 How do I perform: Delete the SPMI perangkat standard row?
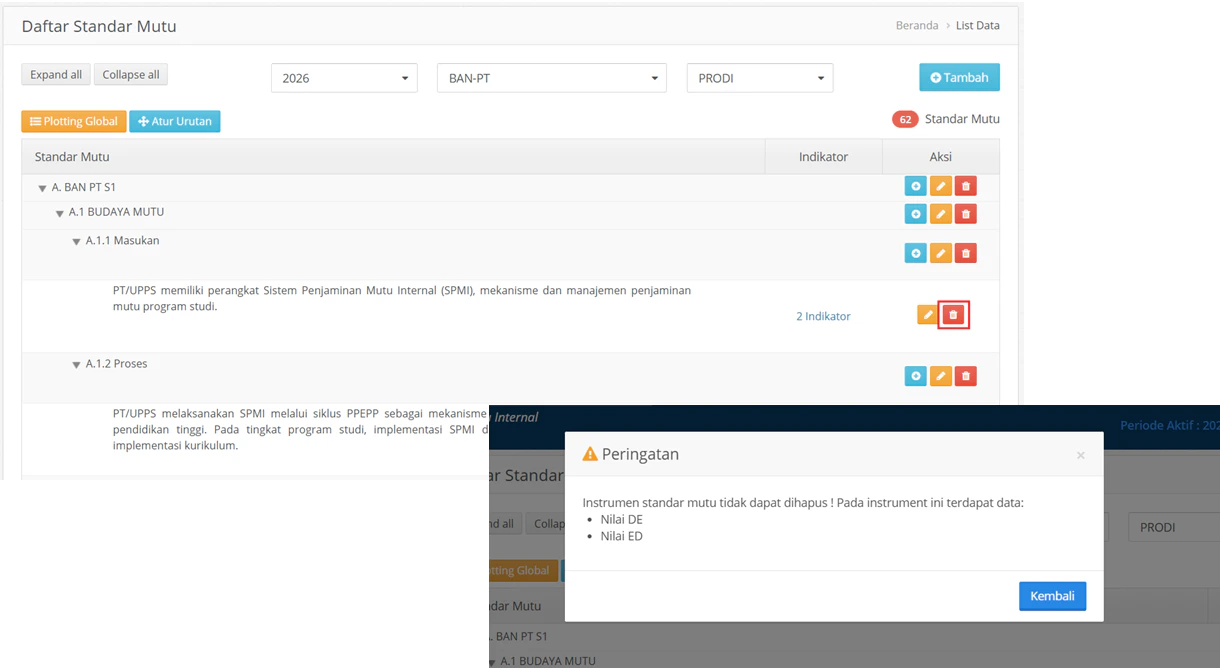(953, 315)
